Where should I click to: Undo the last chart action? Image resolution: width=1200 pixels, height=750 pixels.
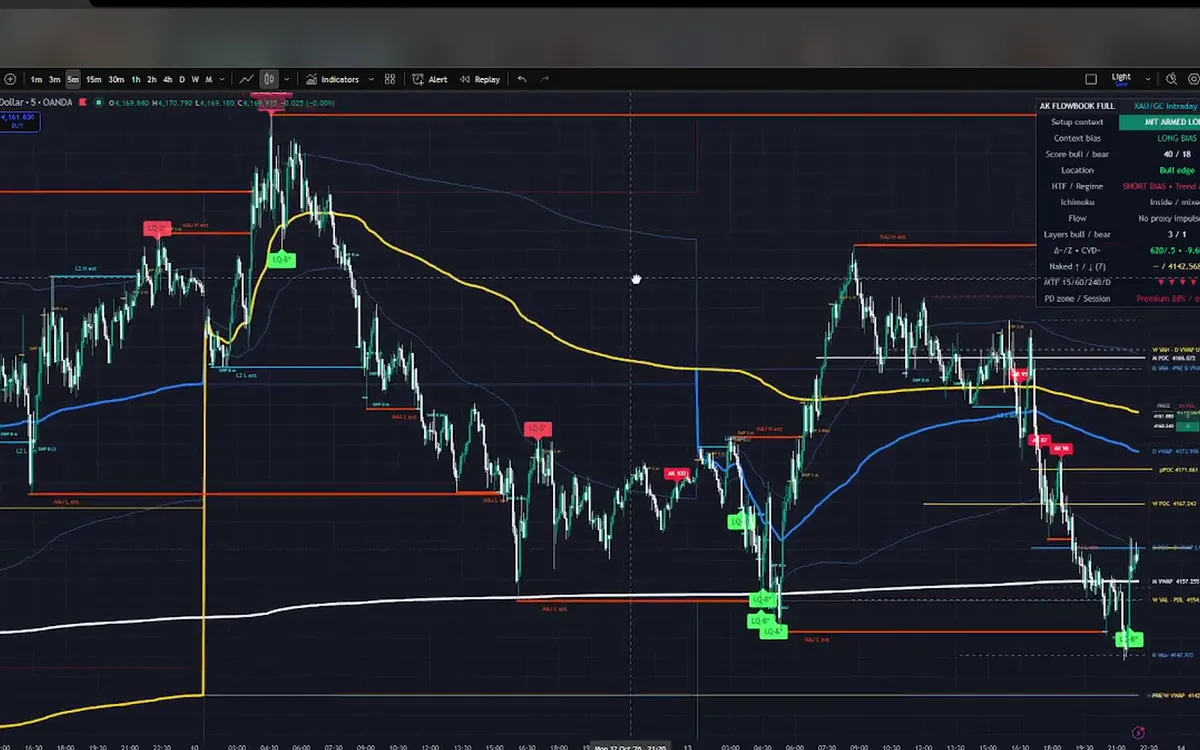click(x=522, y=79)
